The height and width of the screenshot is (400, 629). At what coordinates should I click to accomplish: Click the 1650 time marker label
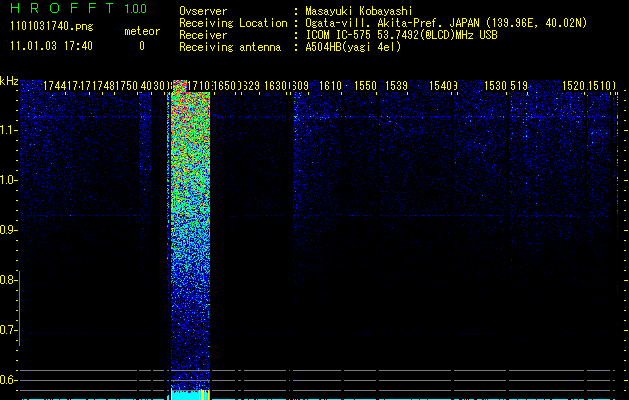click(224, 86)
